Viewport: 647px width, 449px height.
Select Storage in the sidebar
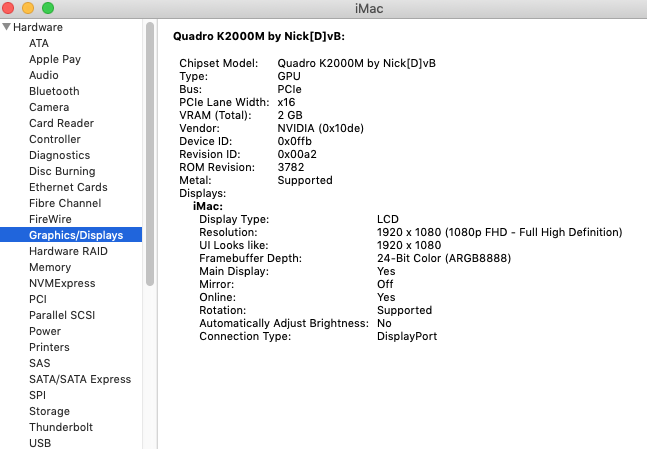(x=50, y=411)
